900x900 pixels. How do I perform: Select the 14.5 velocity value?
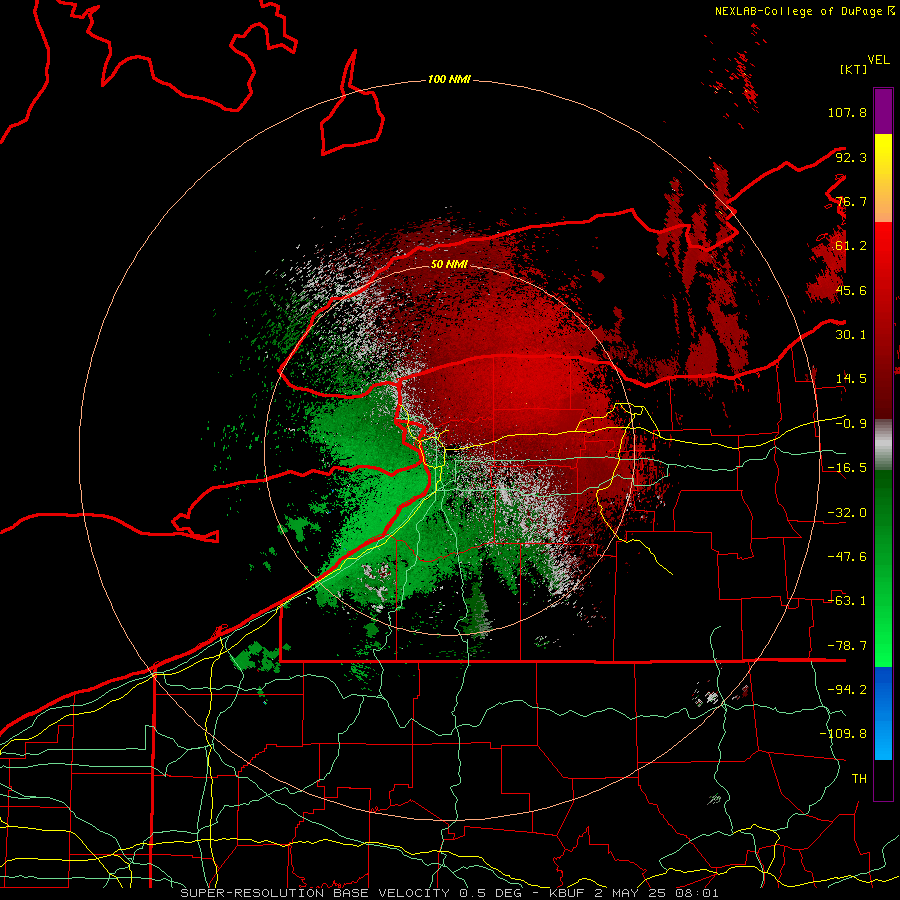tap(851, 379)
